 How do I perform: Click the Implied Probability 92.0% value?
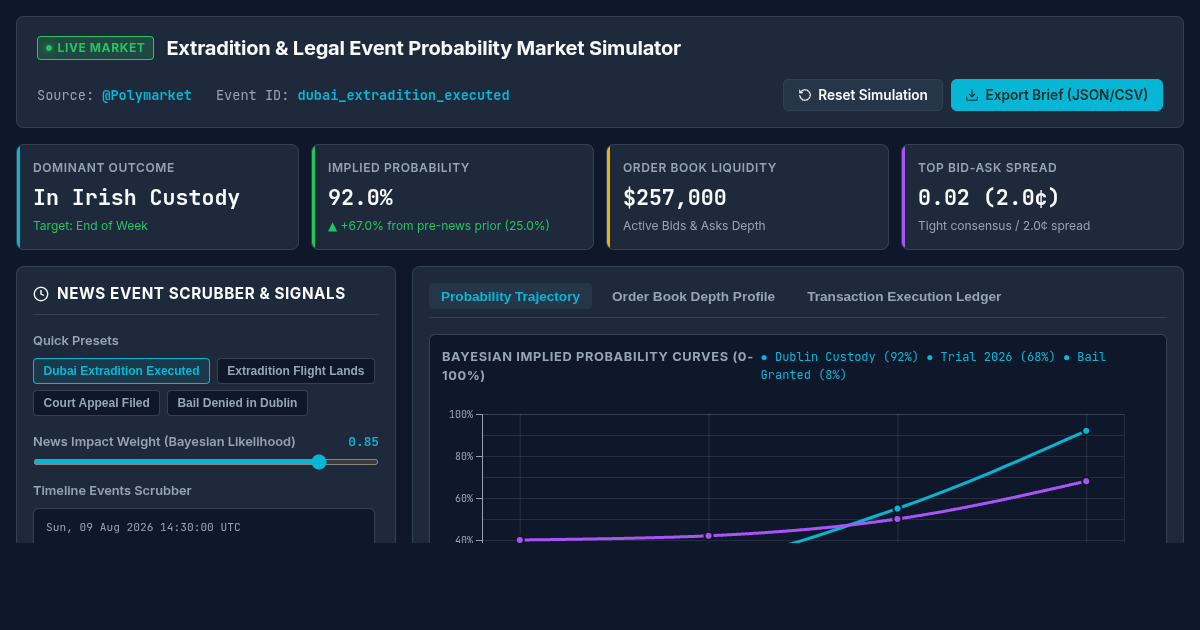point(361,197)
